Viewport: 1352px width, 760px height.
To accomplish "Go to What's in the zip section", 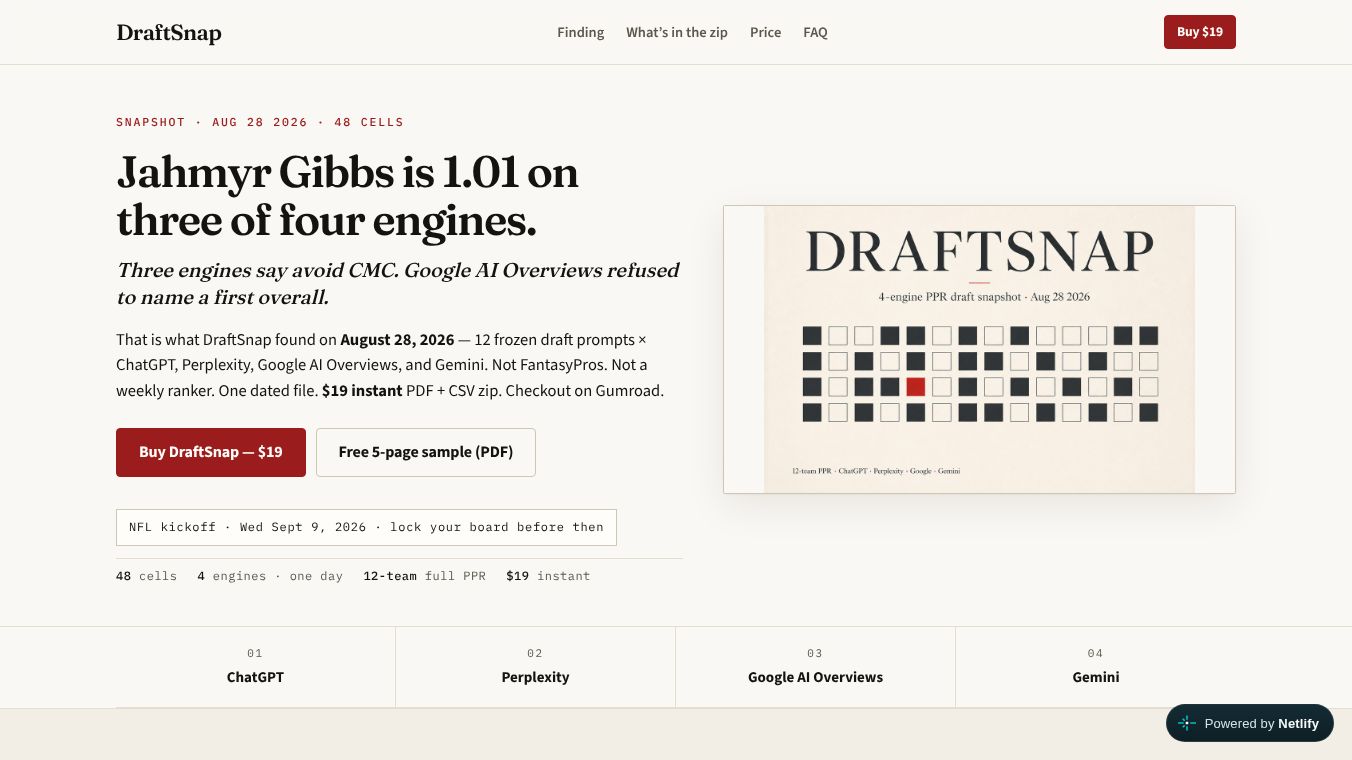I will tap(677, 32).
